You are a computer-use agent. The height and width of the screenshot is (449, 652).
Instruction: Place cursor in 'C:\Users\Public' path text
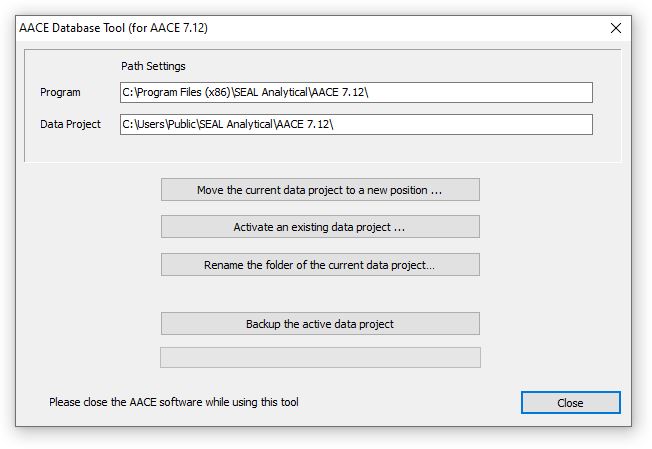click(x=158, y=125)
